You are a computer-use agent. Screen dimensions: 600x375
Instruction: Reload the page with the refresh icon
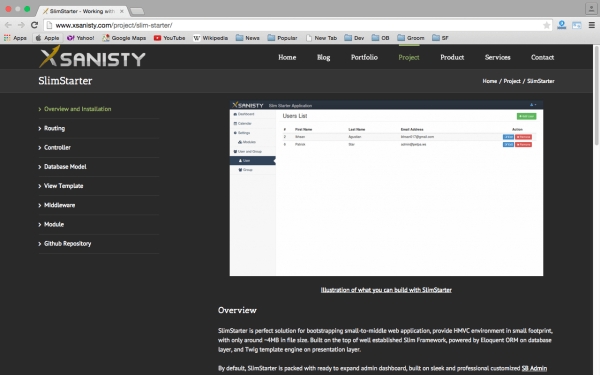[x=34, y=25]
